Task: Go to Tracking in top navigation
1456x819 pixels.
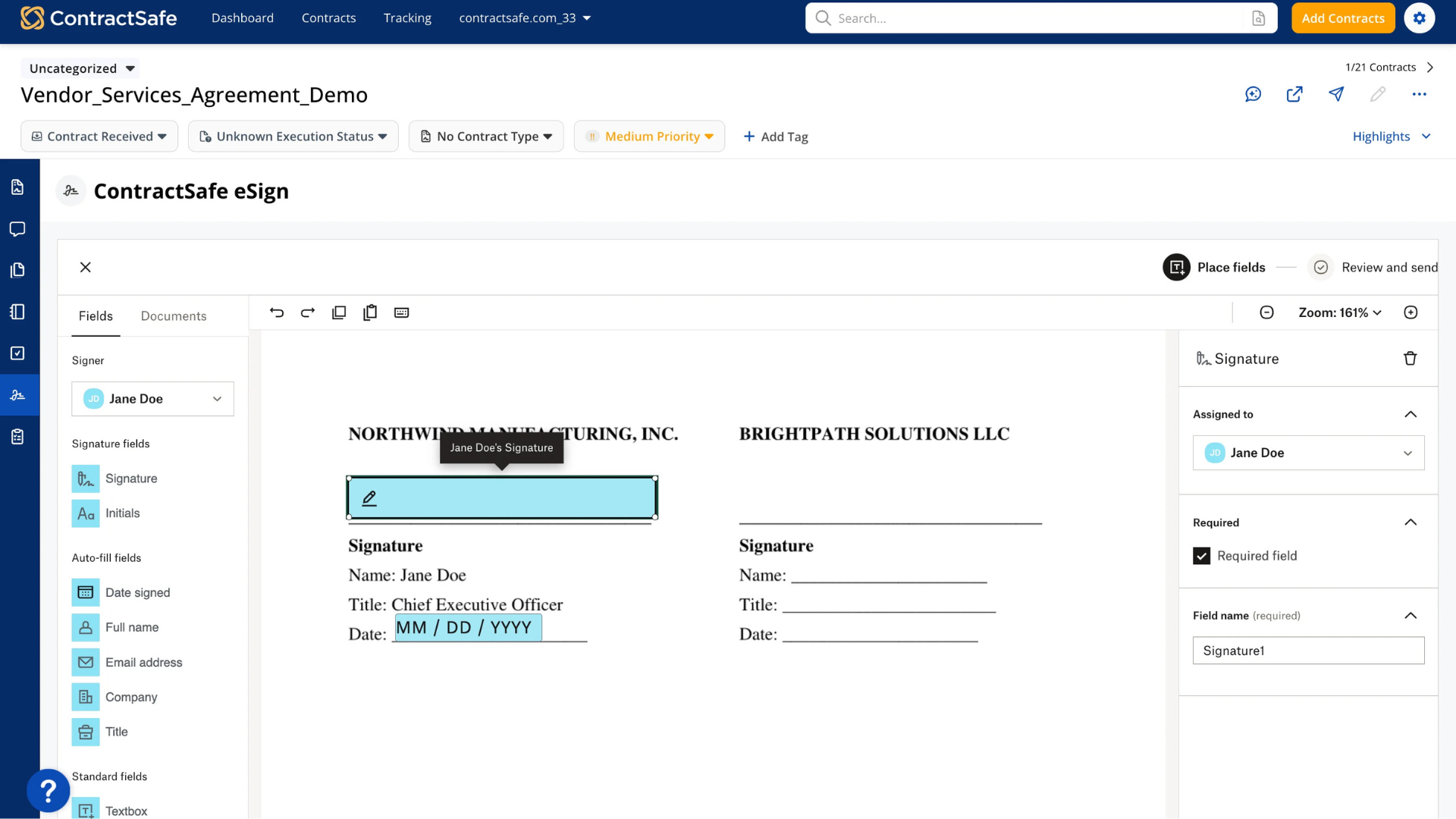Action: point(407,18)
